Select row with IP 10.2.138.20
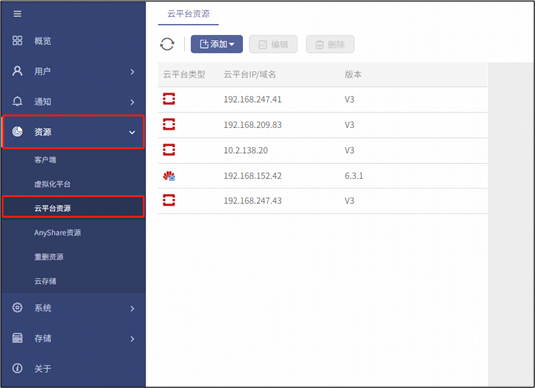Viewport: 535px width, 388px height. click(x=322, y=150)
